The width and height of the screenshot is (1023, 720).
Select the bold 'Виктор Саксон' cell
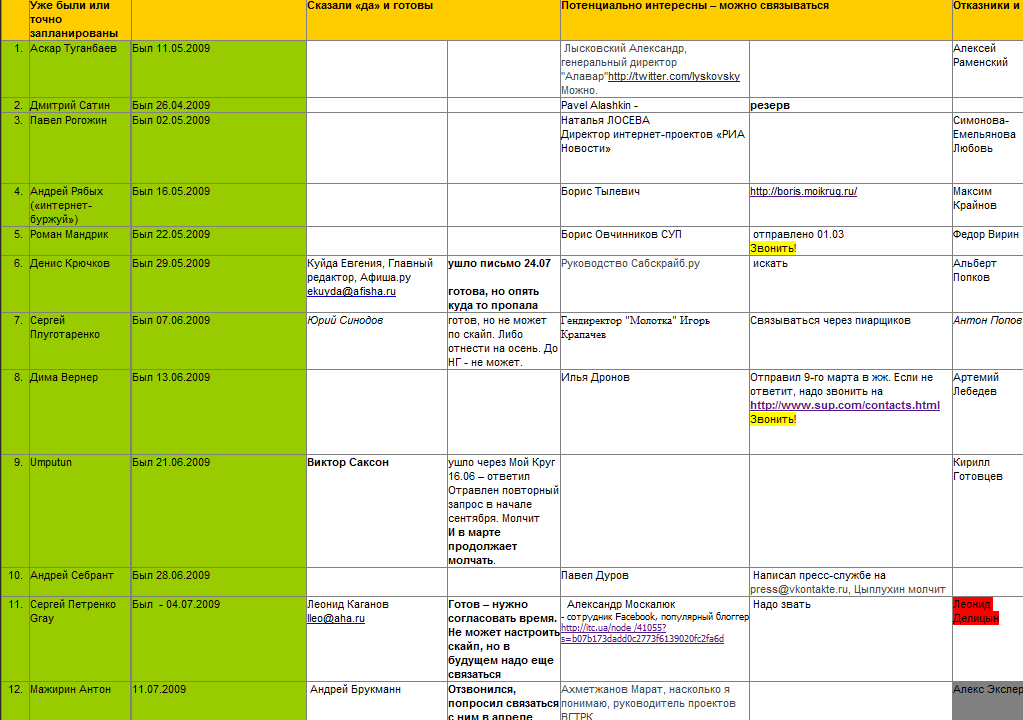[348, 462]
